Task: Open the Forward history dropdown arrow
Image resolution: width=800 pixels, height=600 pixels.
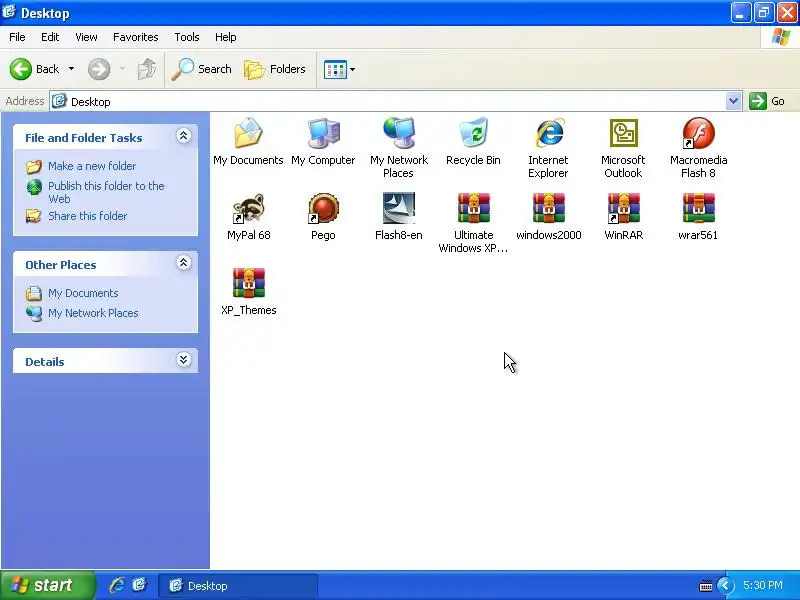Action: pos(122,69)
